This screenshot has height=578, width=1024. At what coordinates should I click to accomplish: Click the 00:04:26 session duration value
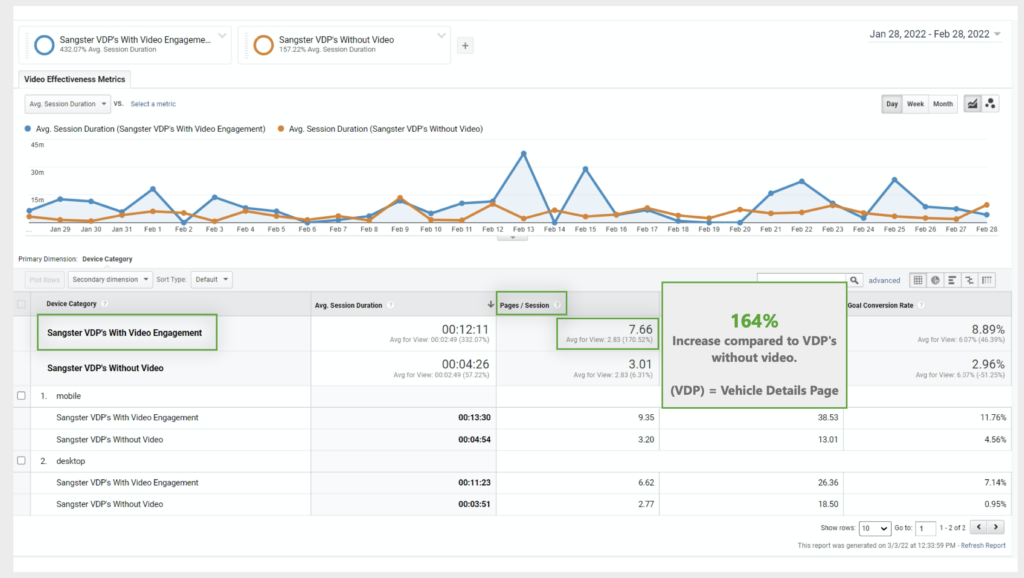tap(465, 364)
